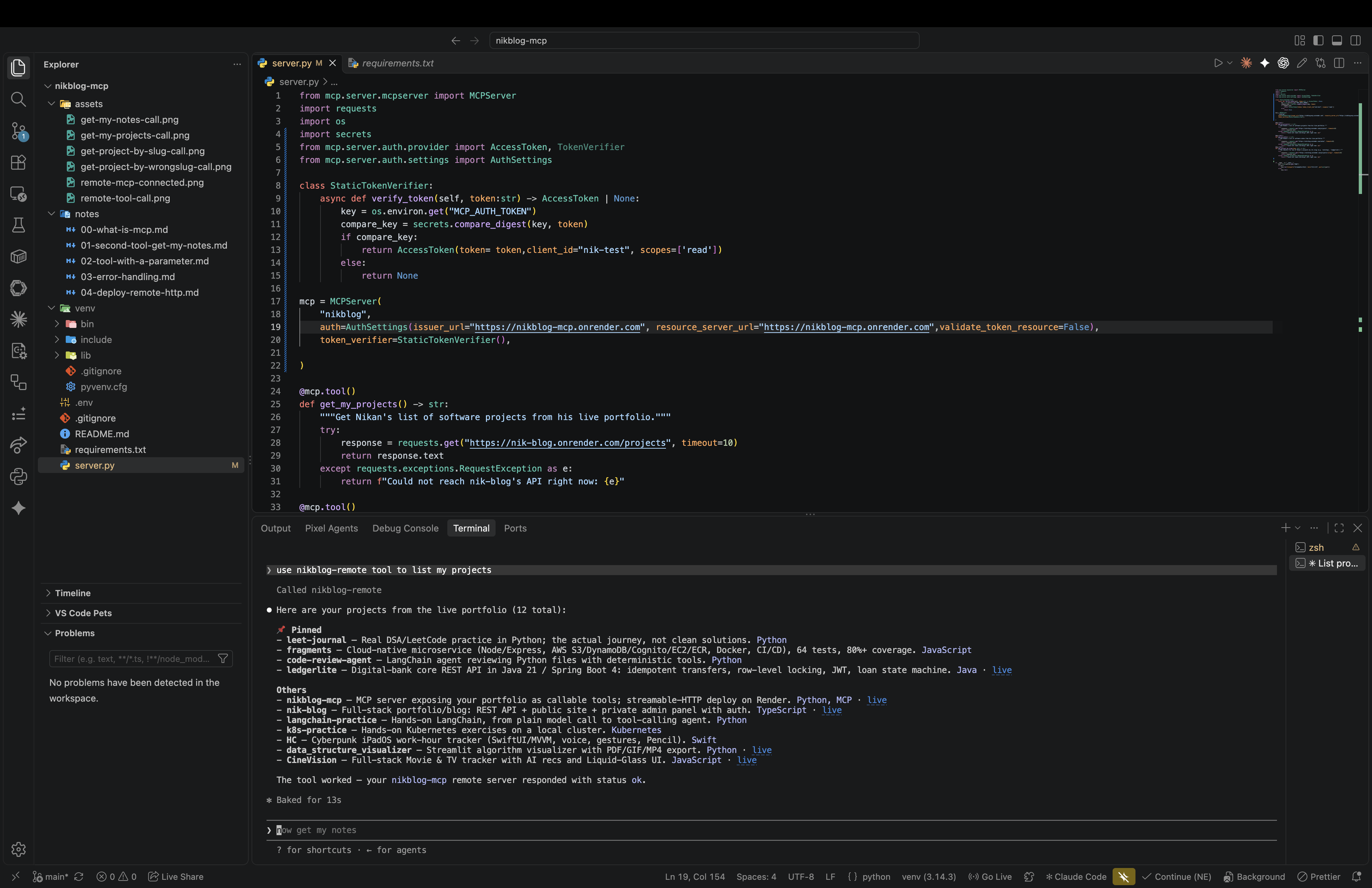Collapse the assets folder
This screenshot has height=888, width=1372.
[51, 104]
